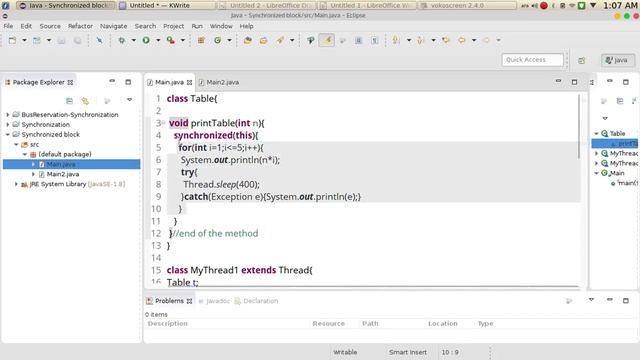Image resolution: width=640 pixels, height=360 pixels.
Task: Maximize the editor area
Action: click(574, 82)
